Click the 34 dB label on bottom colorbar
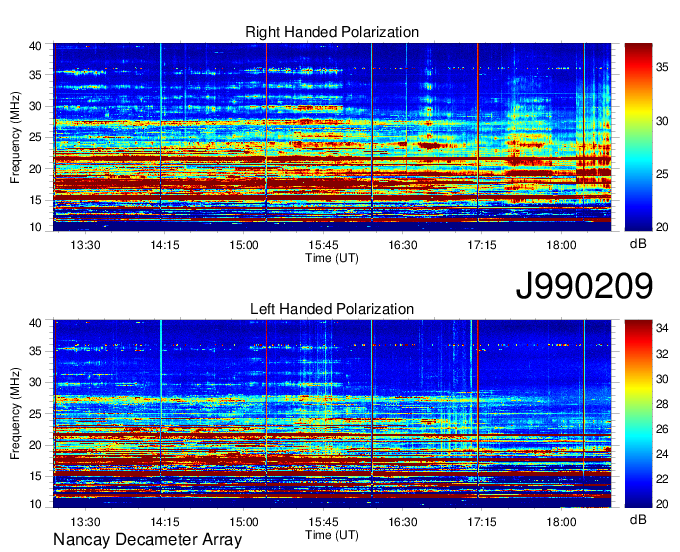This screenshot has width=680, height=552. coord(662,328)
